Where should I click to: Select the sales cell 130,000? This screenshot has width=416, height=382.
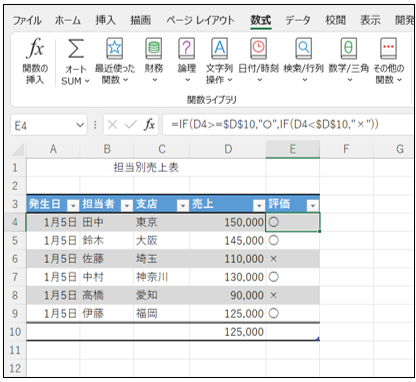[228, 277]
